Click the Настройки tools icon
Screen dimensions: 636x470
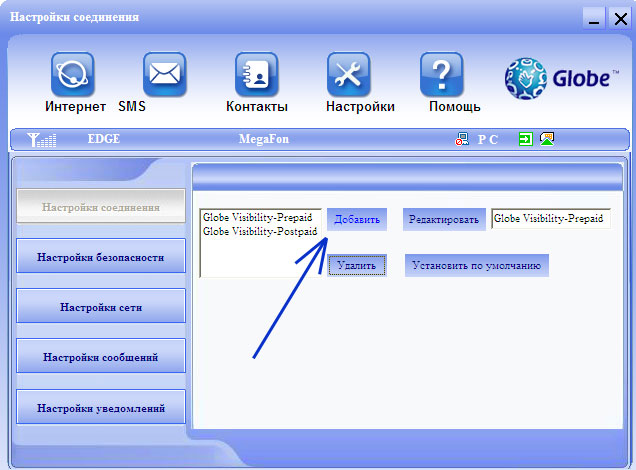coord(349,75)
